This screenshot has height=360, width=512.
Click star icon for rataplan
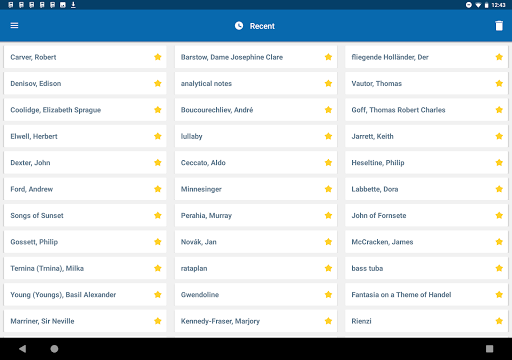click(x=328, y=268)
